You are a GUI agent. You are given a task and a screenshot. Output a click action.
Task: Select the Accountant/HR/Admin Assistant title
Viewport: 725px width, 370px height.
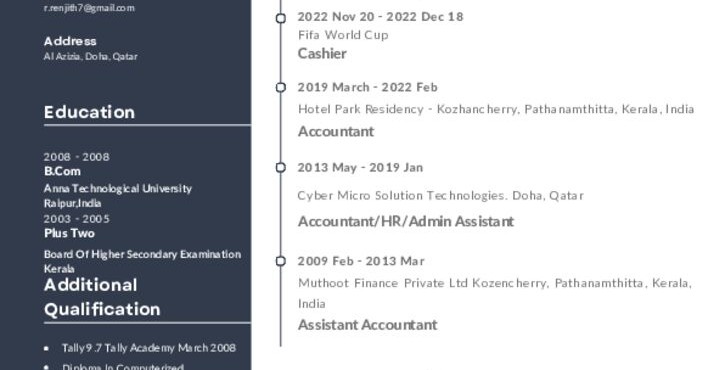click(406, 222)
